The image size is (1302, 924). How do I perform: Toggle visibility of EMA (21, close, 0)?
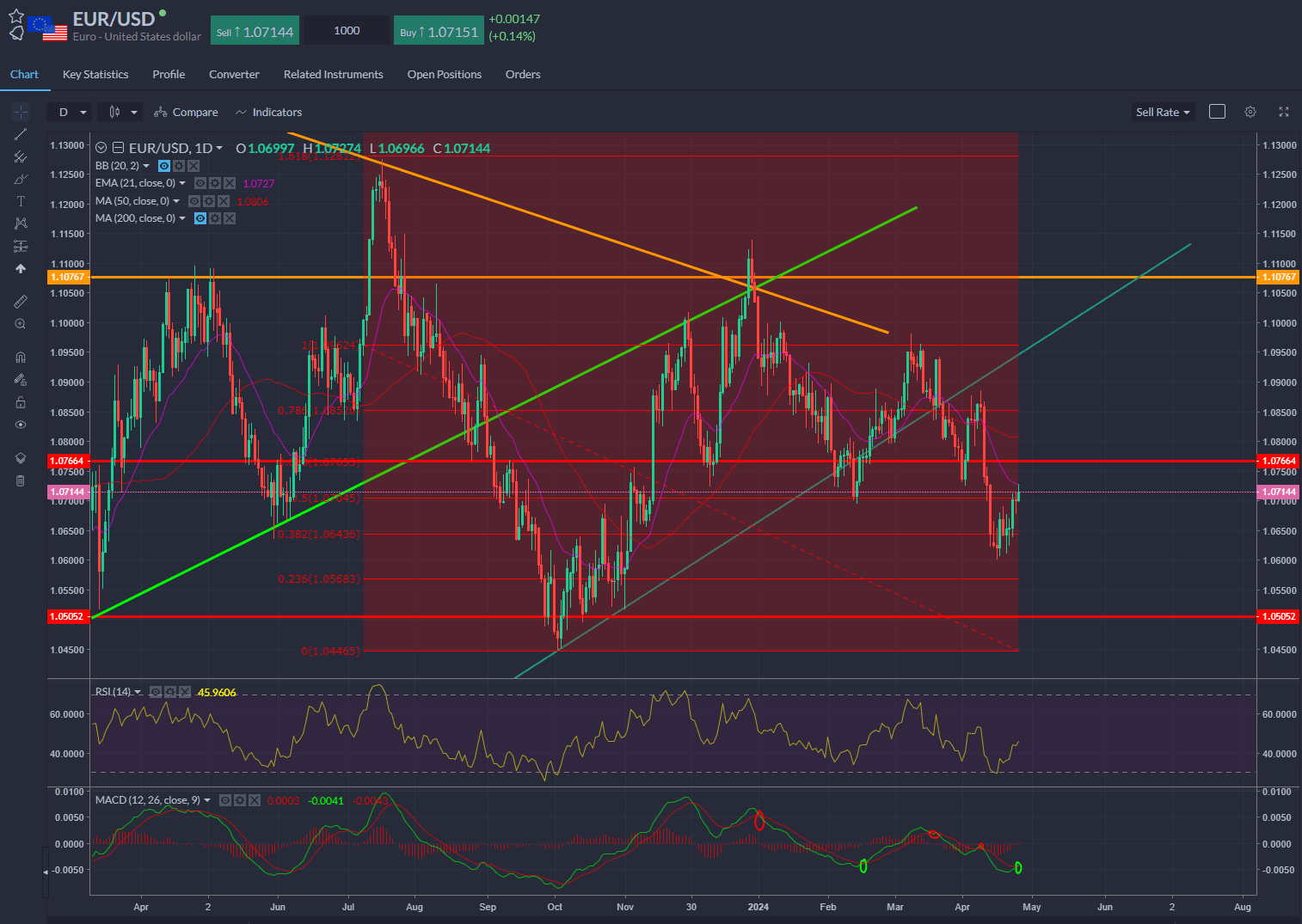[200, 183]
